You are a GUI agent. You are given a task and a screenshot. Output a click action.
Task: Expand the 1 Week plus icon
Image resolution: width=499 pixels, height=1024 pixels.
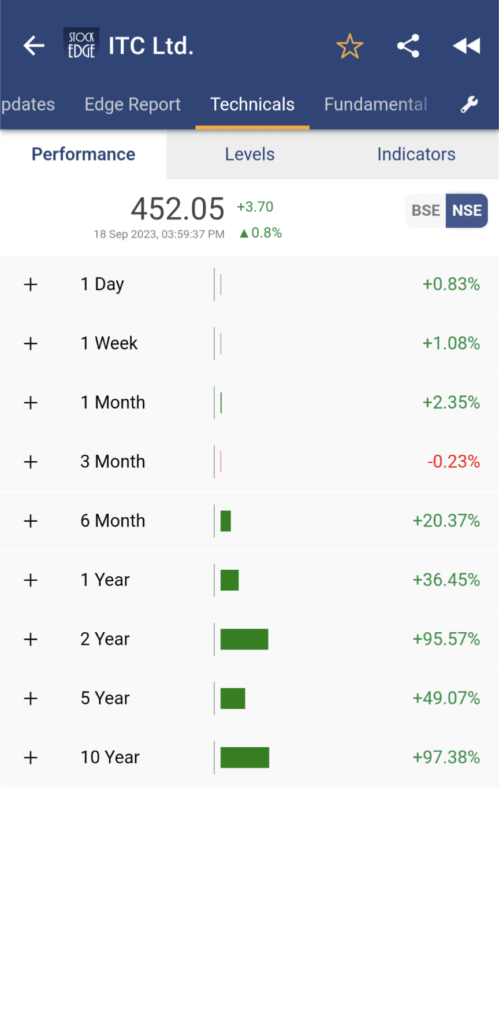click(31, 344)
